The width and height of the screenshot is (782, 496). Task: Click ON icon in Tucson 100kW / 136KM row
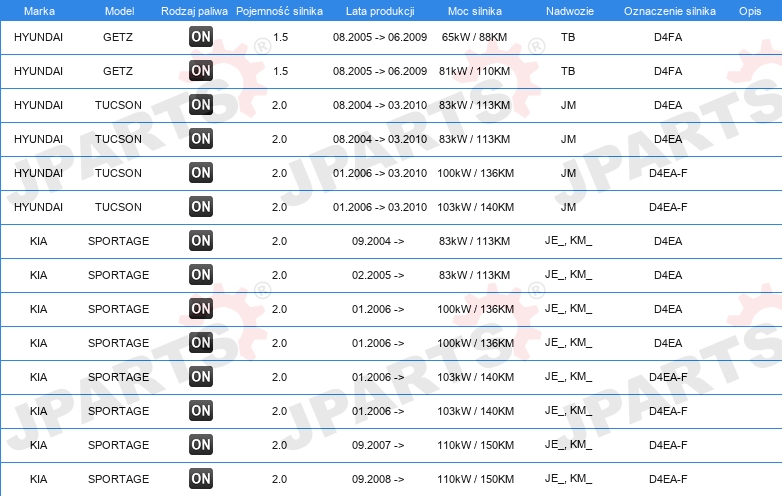[x=201, y=173]
